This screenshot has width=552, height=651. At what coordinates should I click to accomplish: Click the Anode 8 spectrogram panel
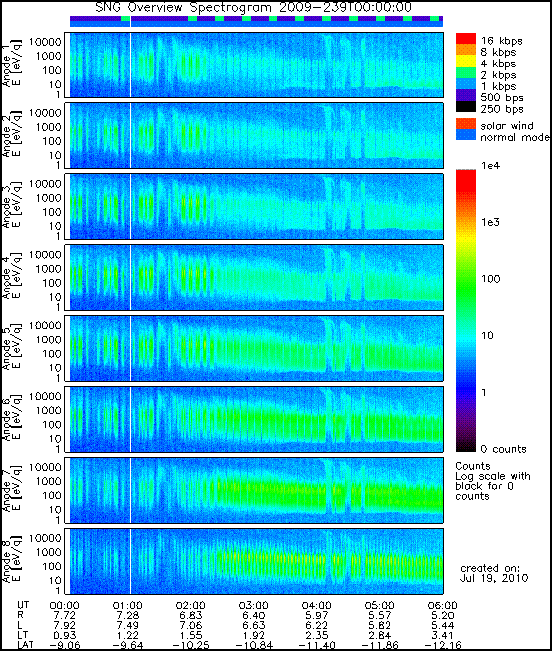click(x=256, y=561)
